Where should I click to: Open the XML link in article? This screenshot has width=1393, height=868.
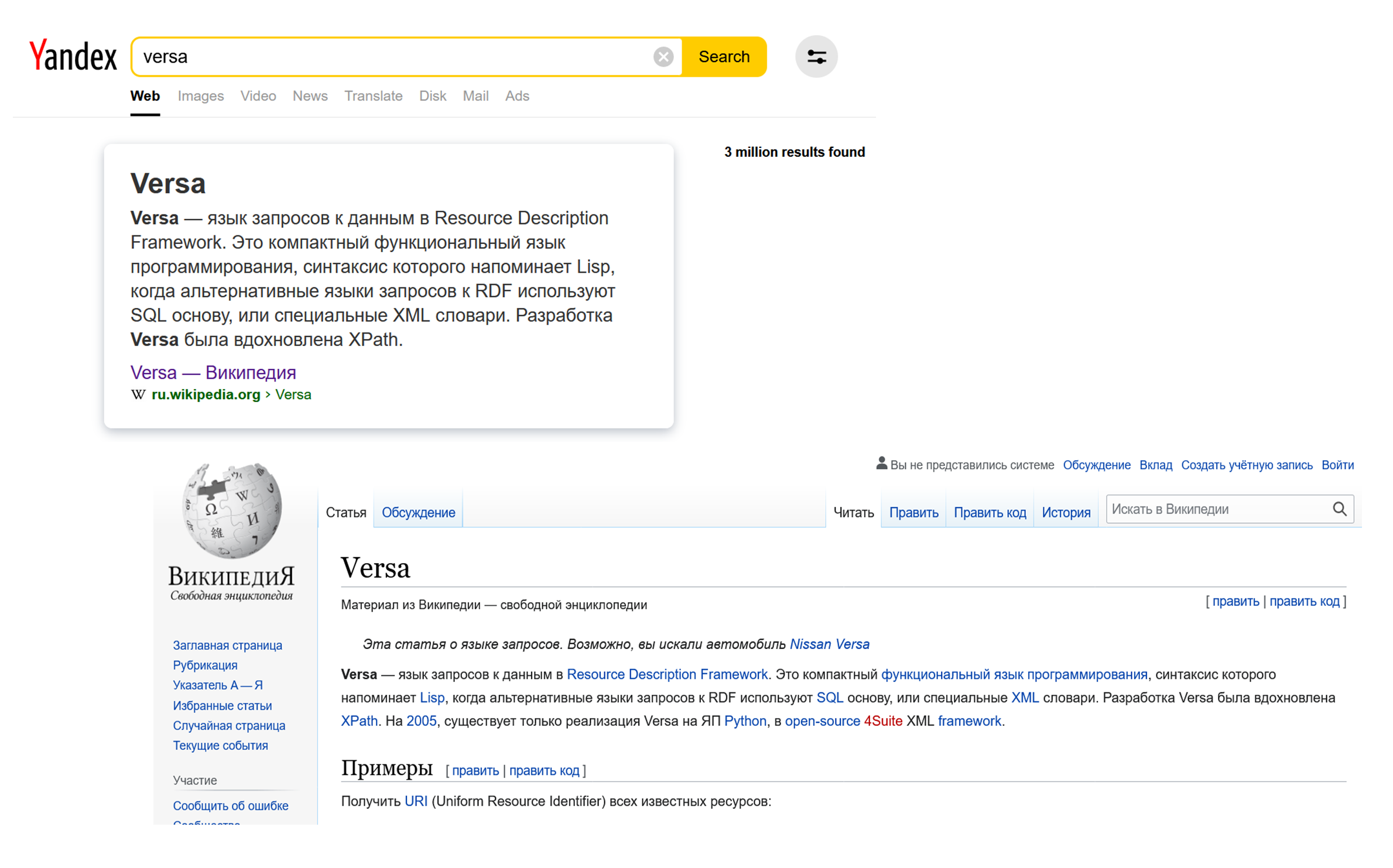(1024, 698)
